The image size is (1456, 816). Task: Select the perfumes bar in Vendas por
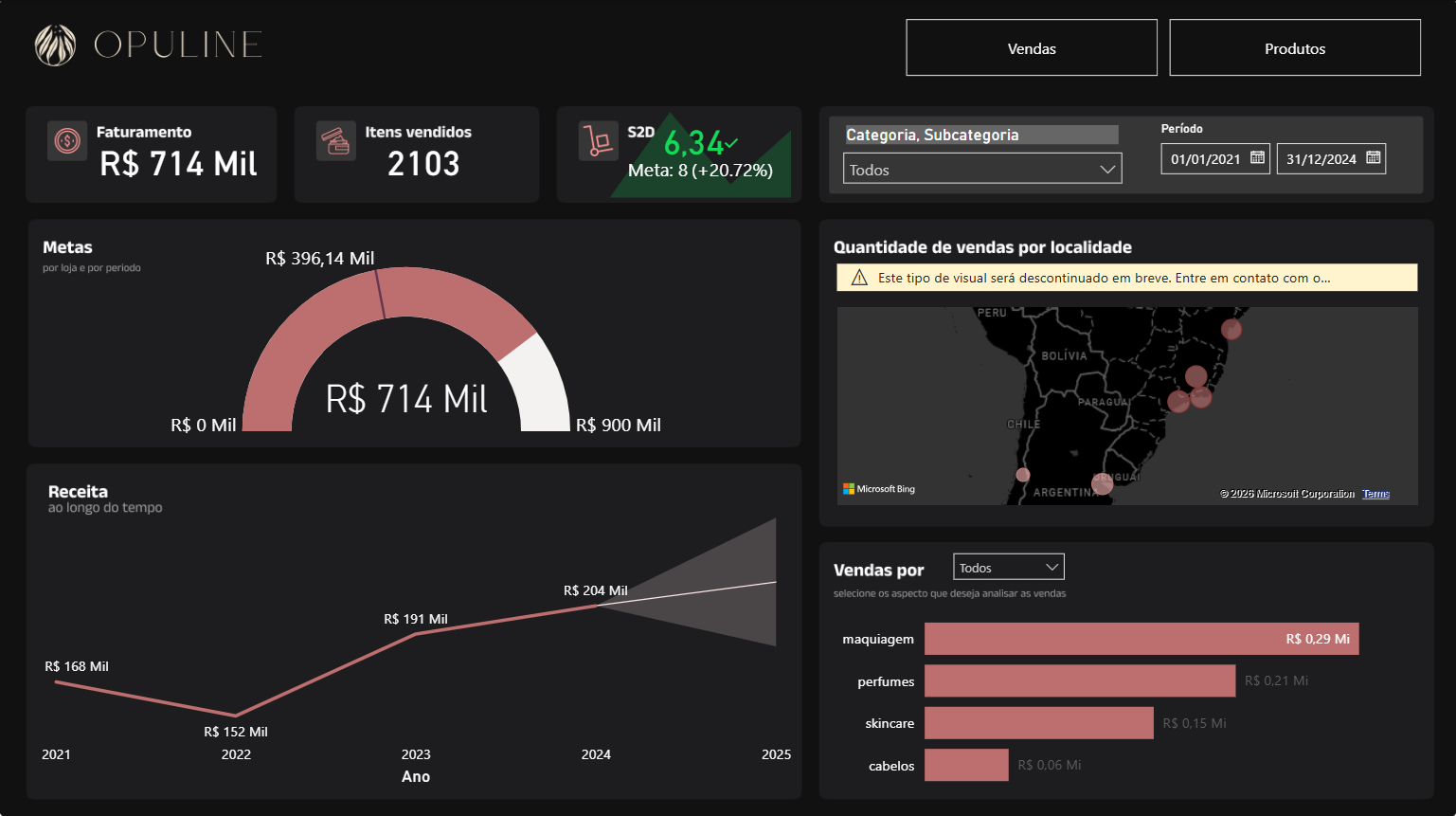click(x=1080, y=680)
